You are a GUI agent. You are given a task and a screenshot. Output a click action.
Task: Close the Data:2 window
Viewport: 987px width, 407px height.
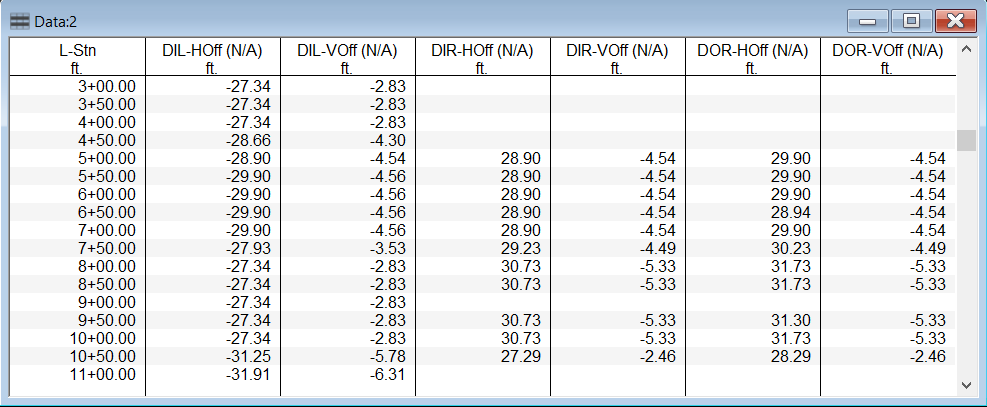tap(955, 20)
